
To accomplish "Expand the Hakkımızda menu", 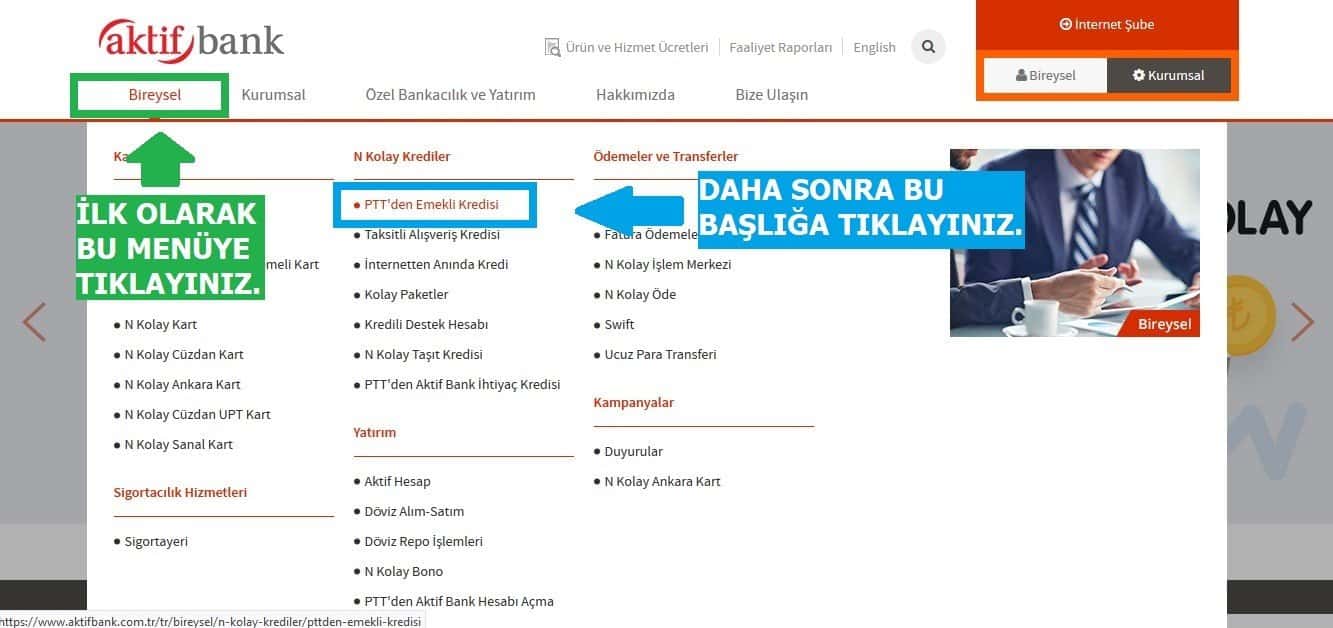I will tap(635, 95).
